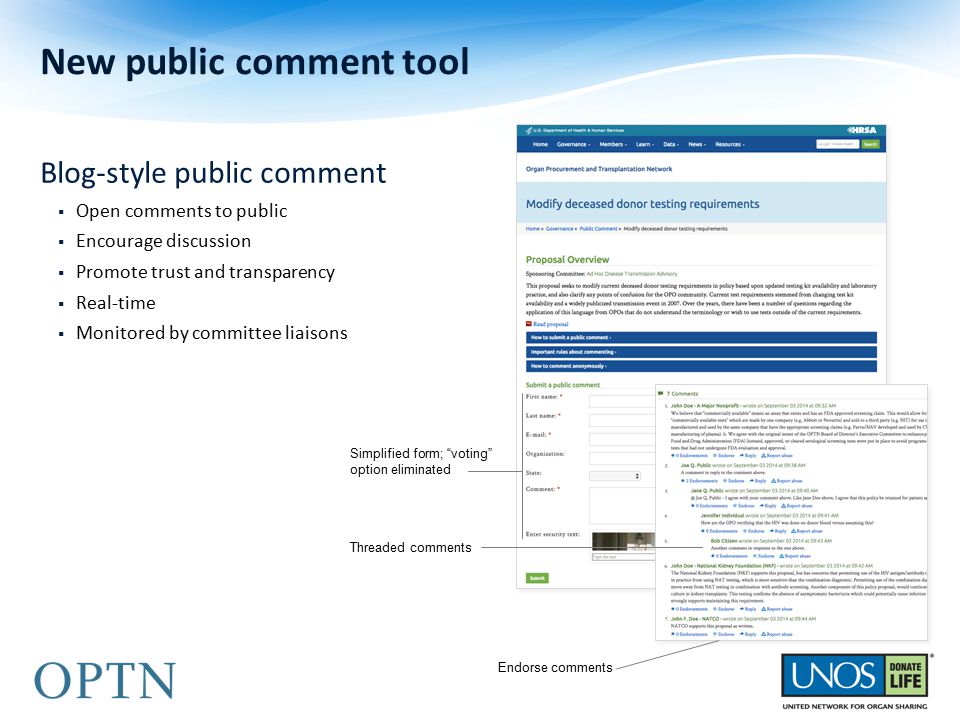Reply to John Doe - A Major Nonprofit comment
Viewport: 960px width, 720px height.
748,456
